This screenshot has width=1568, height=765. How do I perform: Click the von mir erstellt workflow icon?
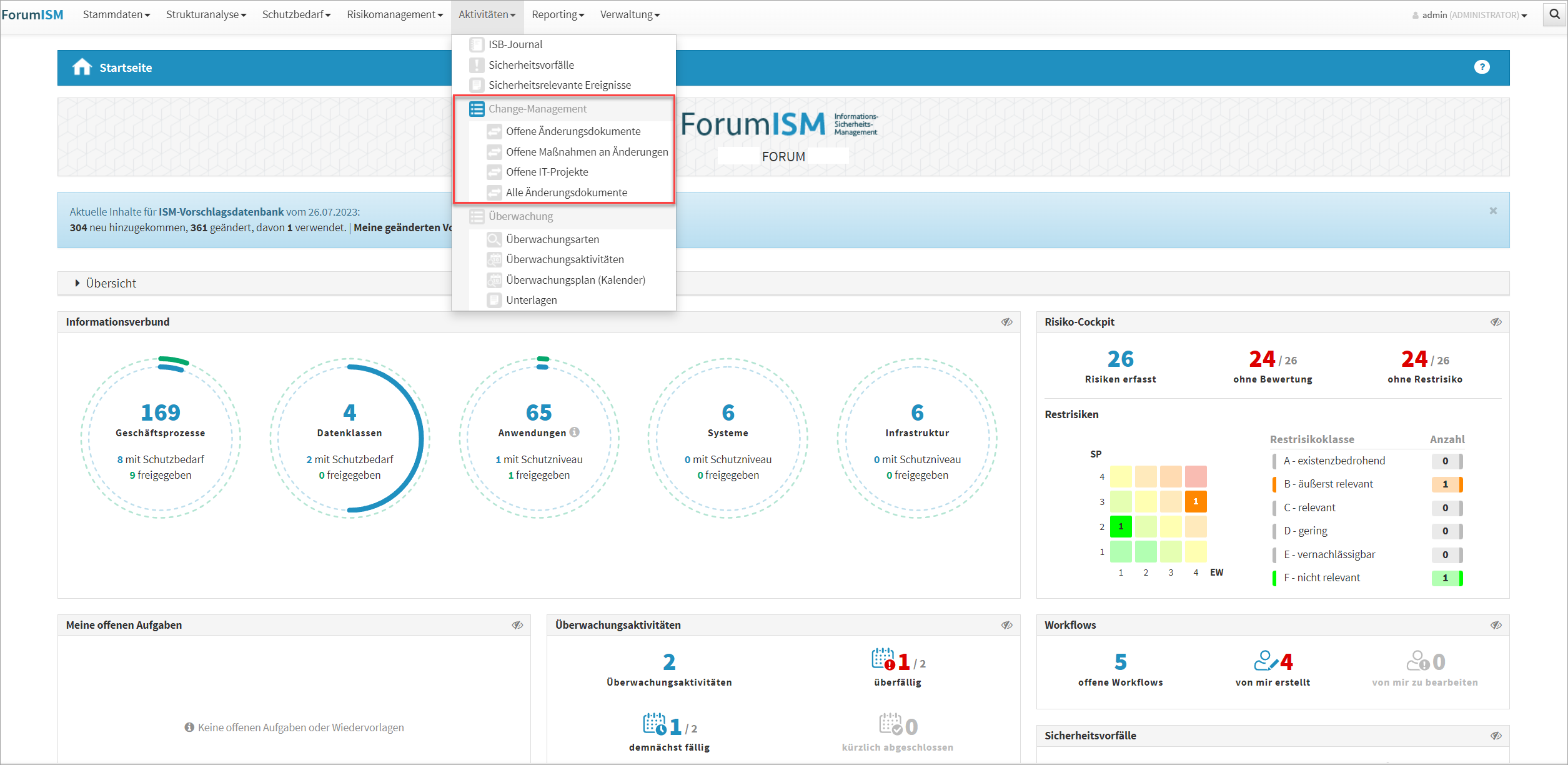point(1265,661)
